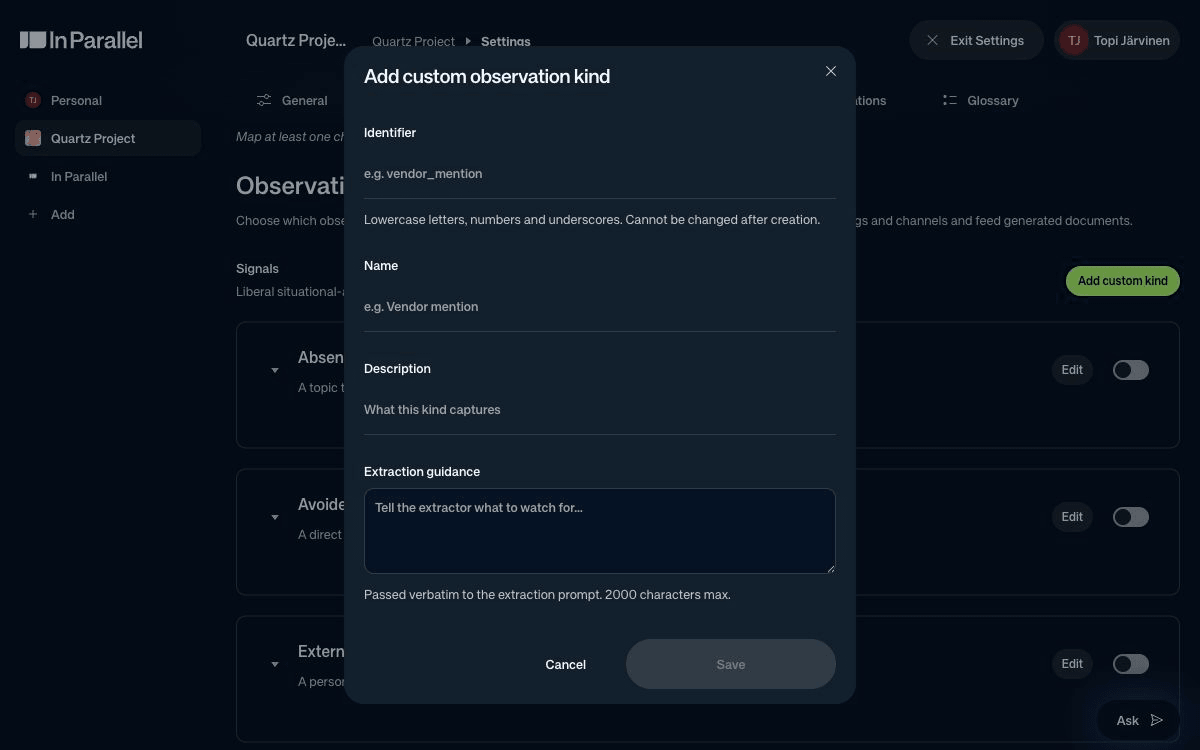1200x750 pixels.
Task: Focus the Name input field
Action: (x=600, y=307)
